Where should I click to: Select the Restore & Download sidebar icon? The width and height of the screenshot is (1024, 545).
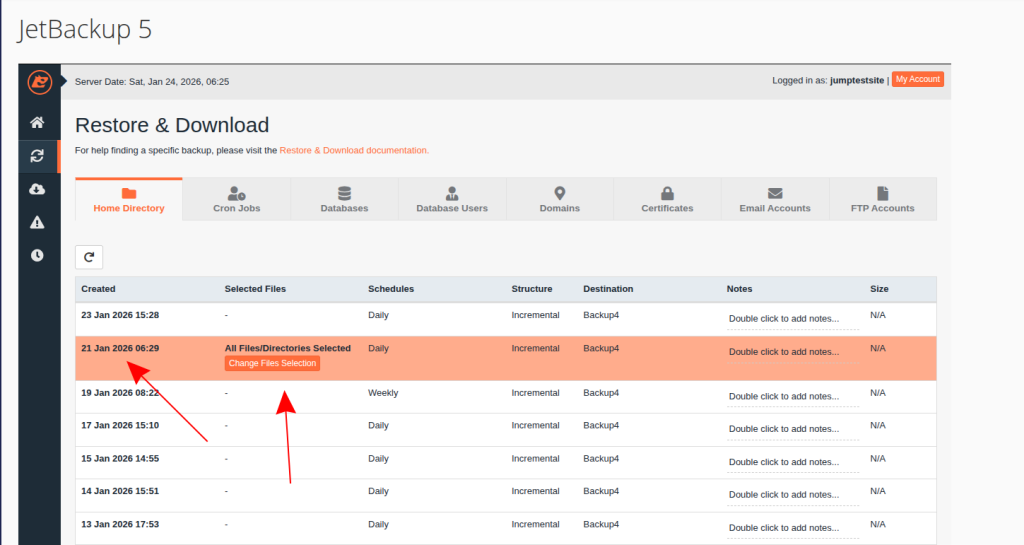coord(37,155)
